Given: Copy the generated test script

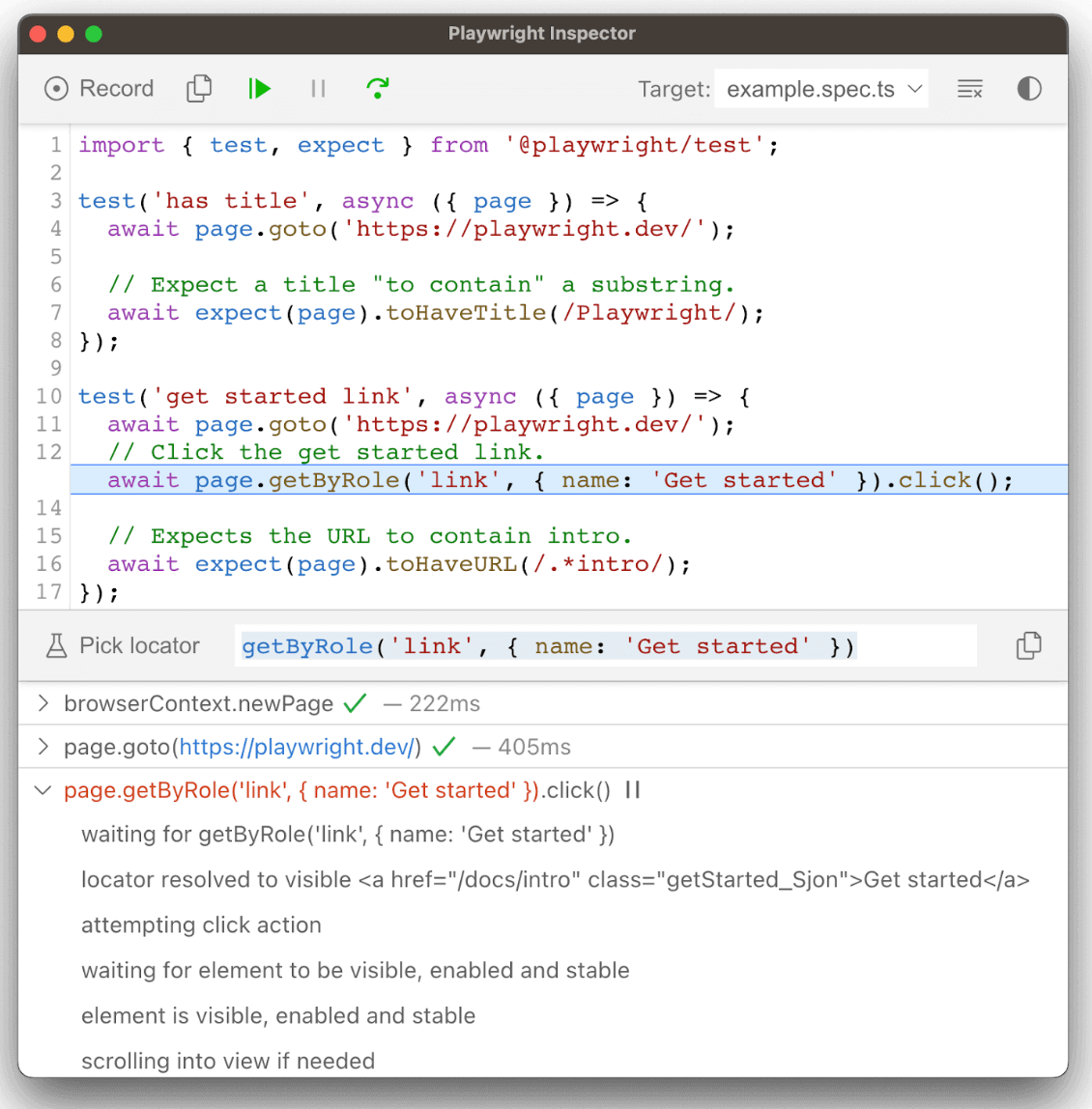Looking at the screenshot, I should click(199, 88).
